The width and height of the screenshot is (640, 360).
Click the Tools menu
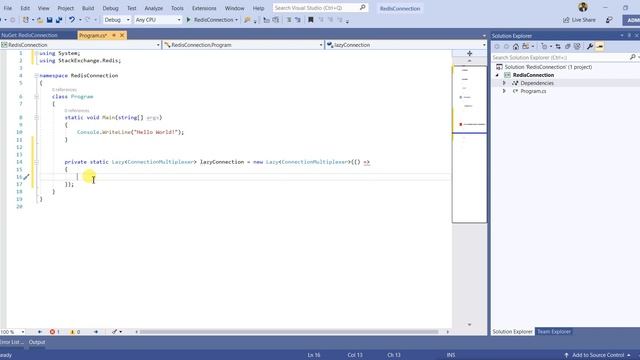(177, 8)
